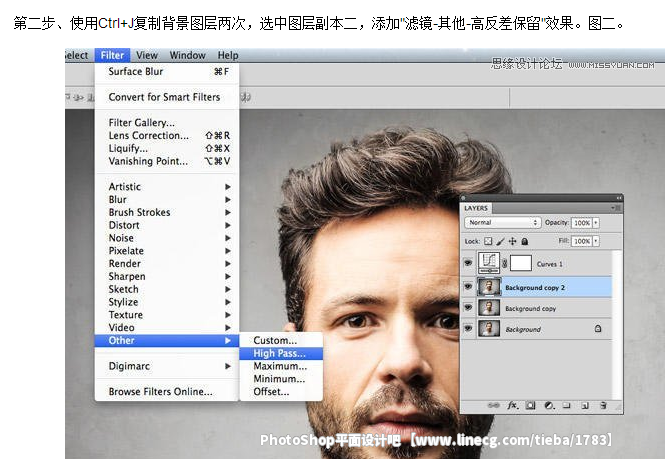Open the Fill slider arrow
This screenshot has width=668, height=459.
pyautogui.click(x=596, y=241)
